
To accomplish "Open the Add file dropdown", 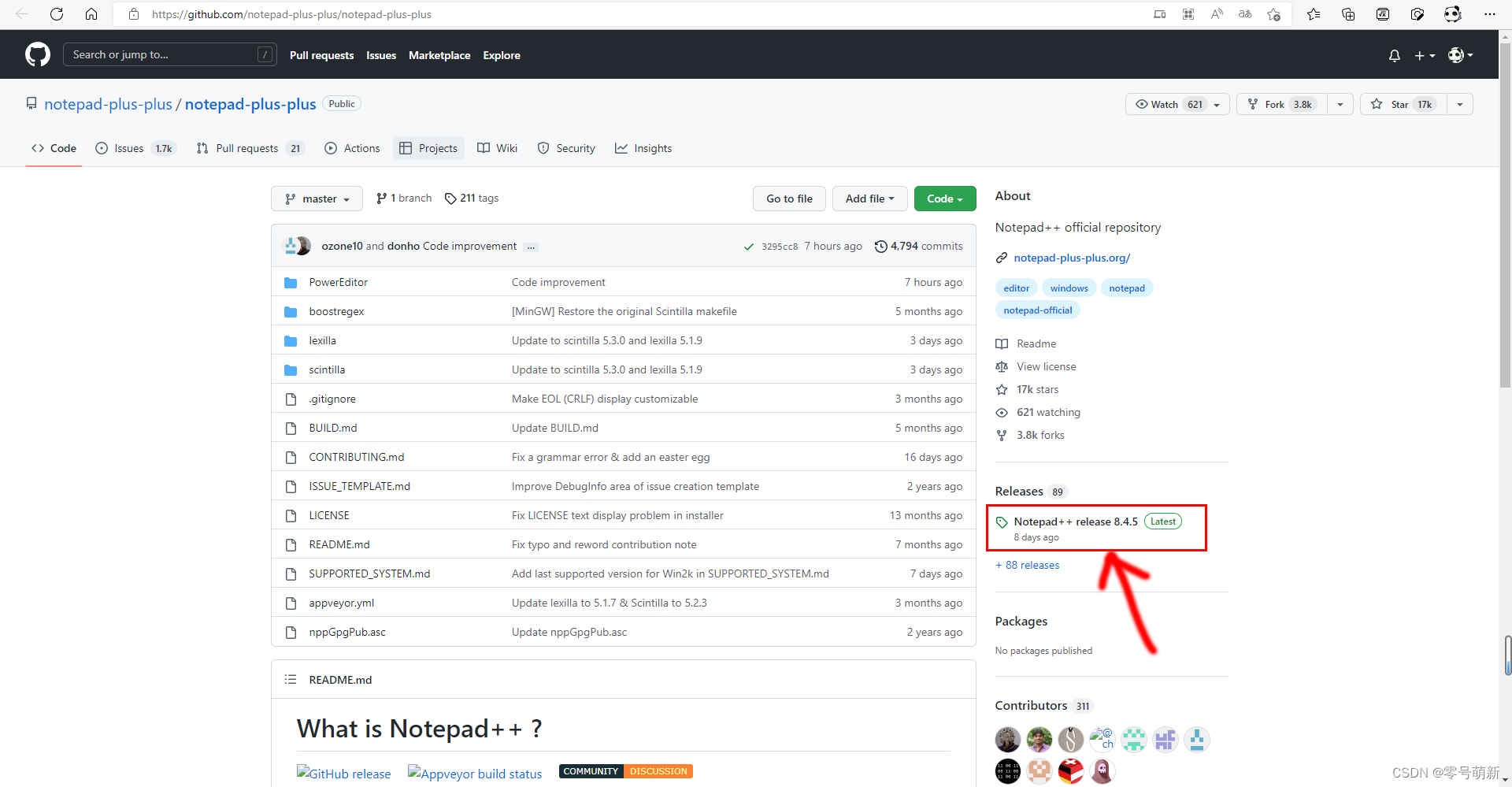I will (x=869, y=199).
